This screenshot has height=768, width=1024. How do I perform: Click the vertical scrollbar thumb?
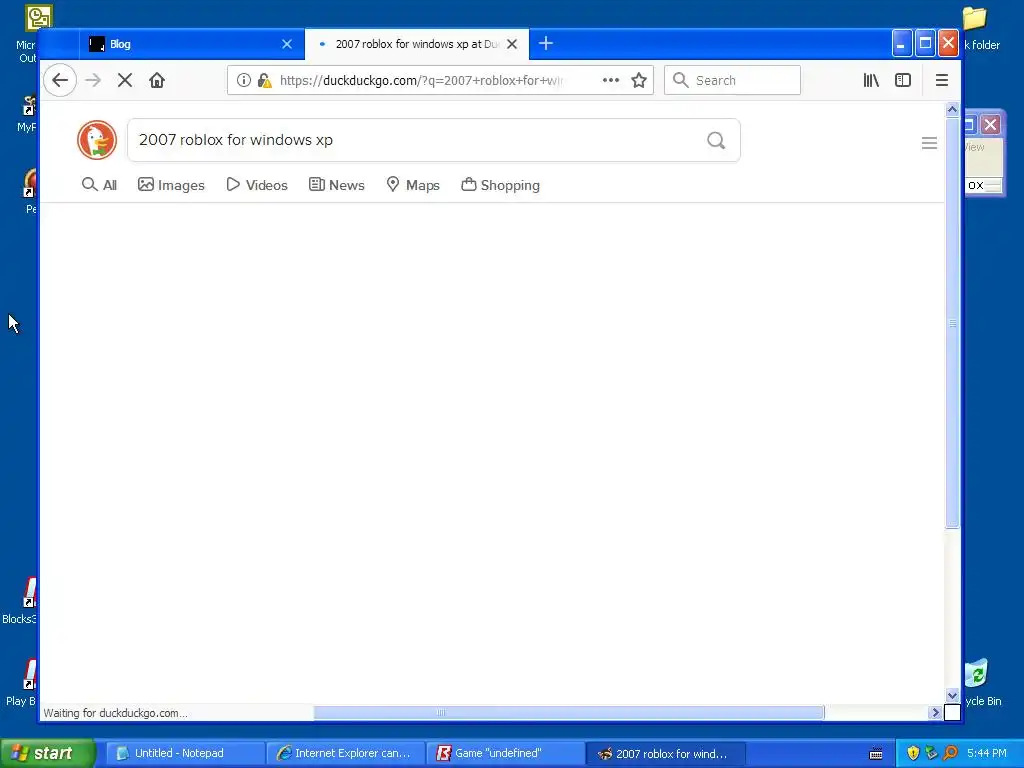(952, 323)
